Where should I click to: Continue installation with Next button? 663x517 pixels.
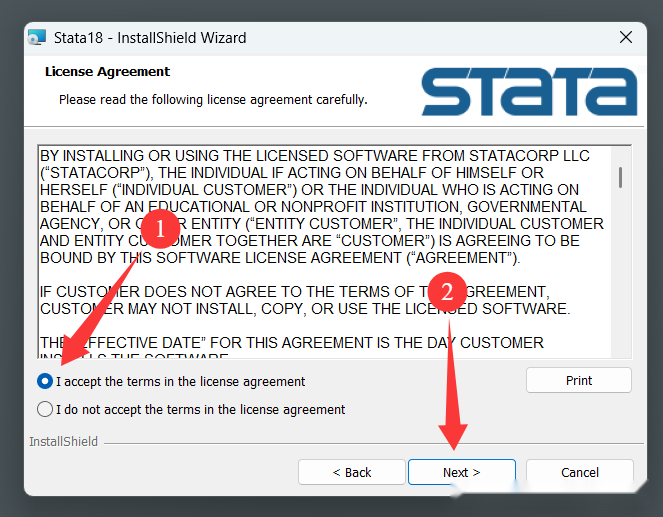click(x=462, y=472)
